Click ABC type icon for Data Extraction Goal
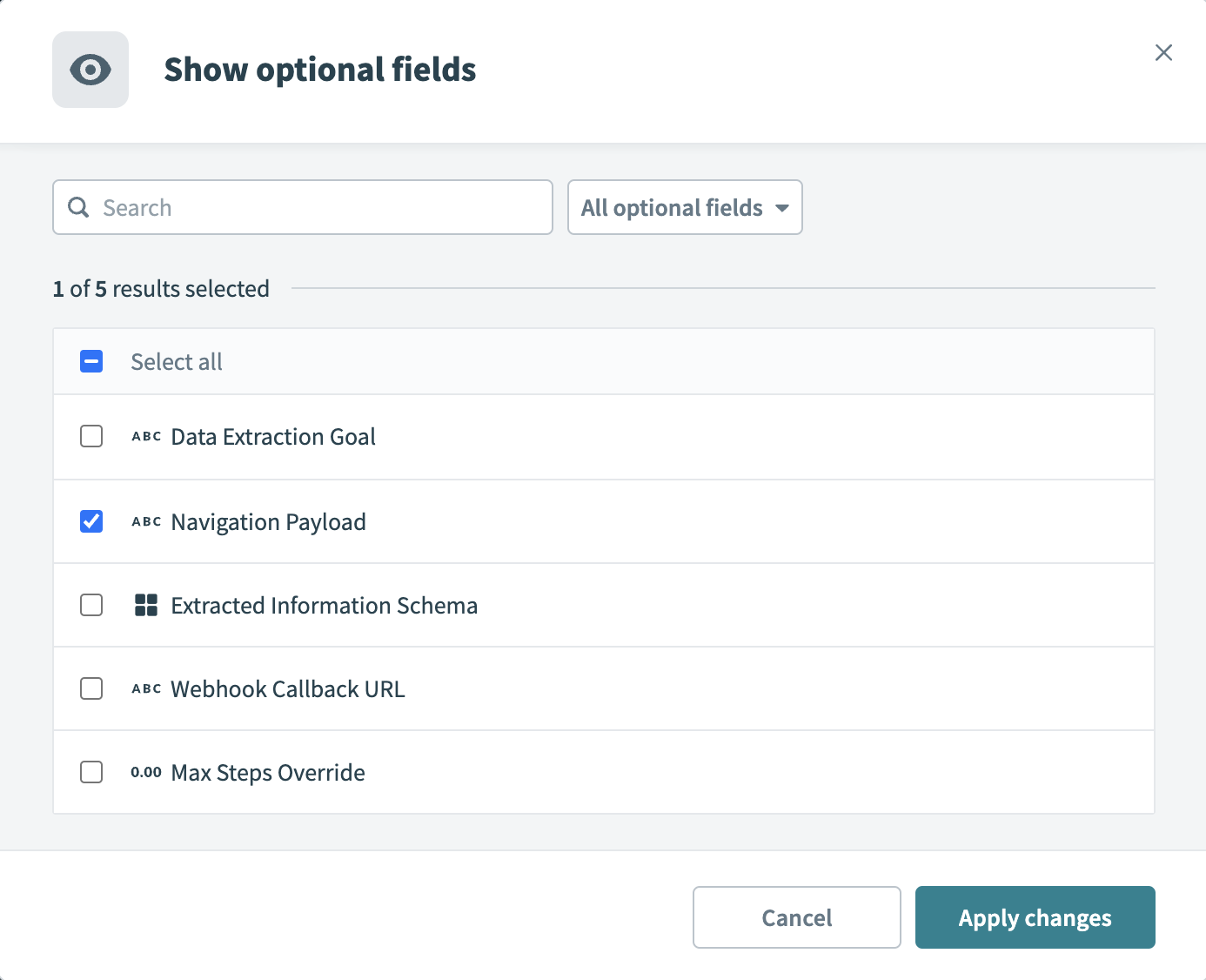 pyautogui.click(x=146, y=437)
